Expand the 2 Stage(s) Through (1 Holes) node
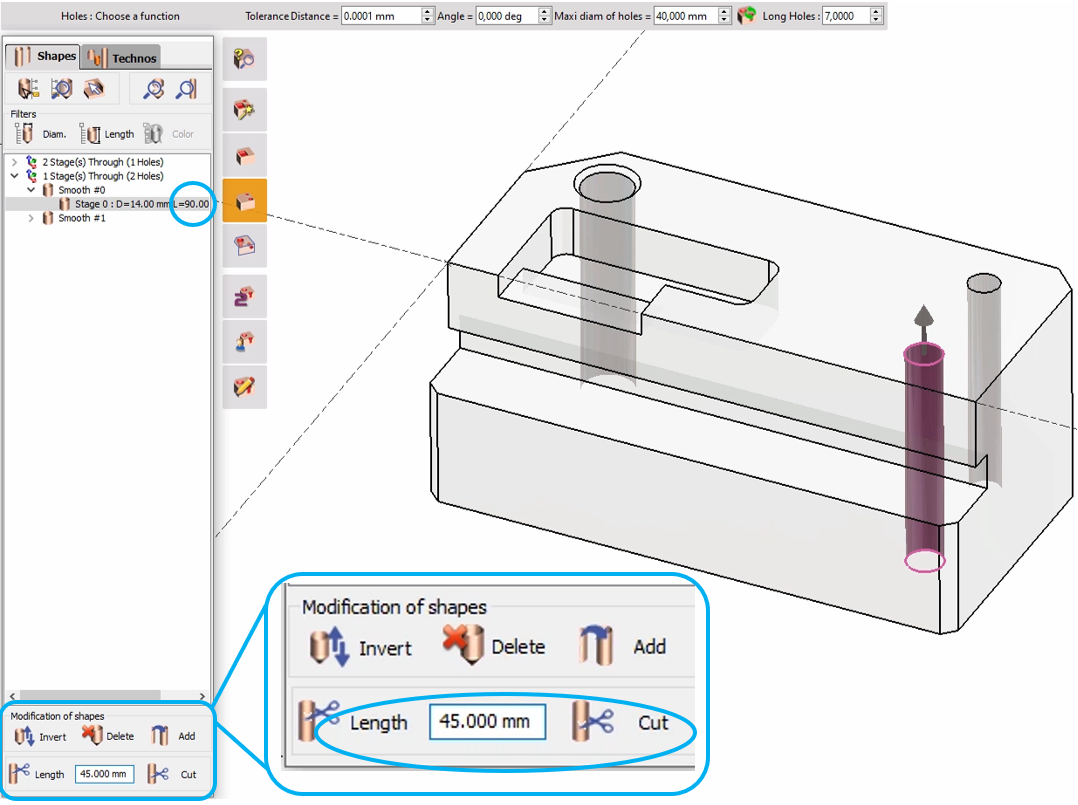Screen dimensions: 1078x805 (13, 162)
